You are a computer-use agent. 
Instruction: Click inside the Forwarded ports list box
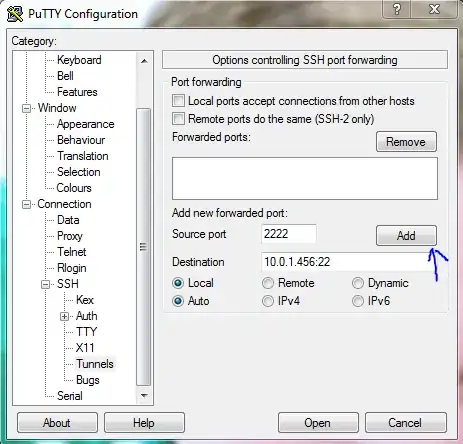click(305, 178)
